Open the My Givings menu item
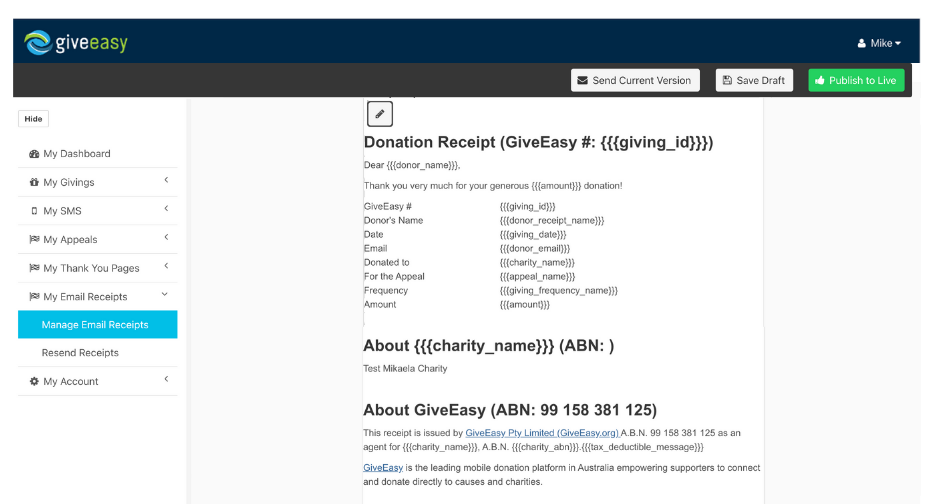This screenshot has height=504, width=938. [x=98, y=182]
